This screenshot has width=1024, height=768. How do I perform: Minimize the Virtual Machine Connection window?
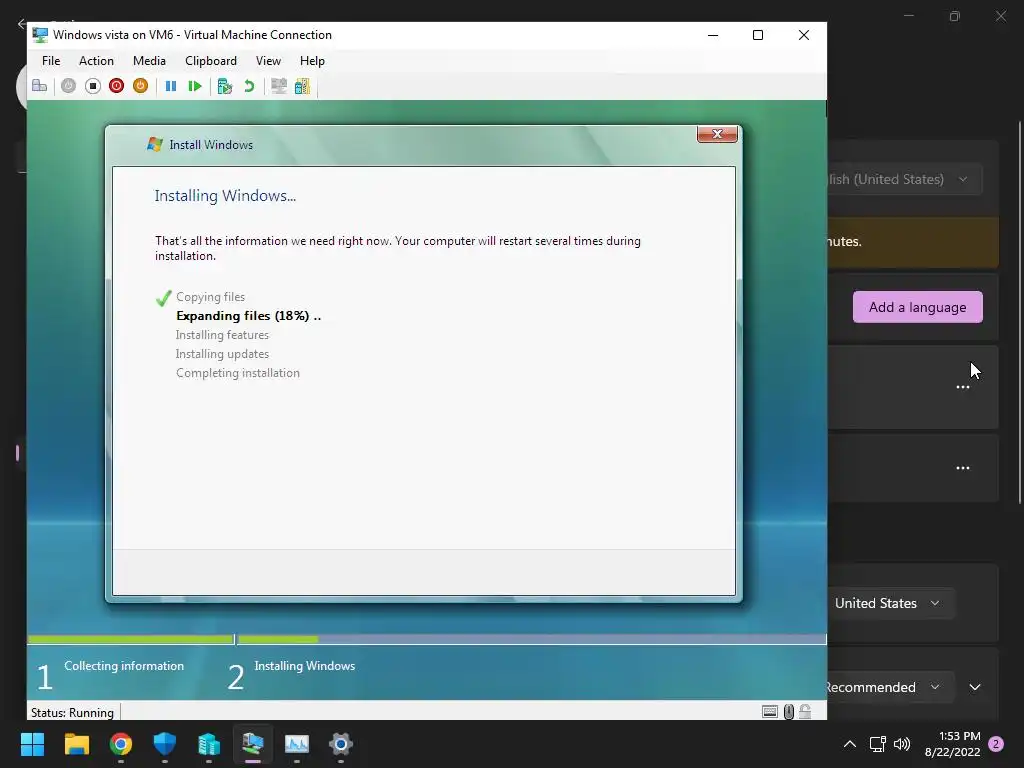click(713, 35)
